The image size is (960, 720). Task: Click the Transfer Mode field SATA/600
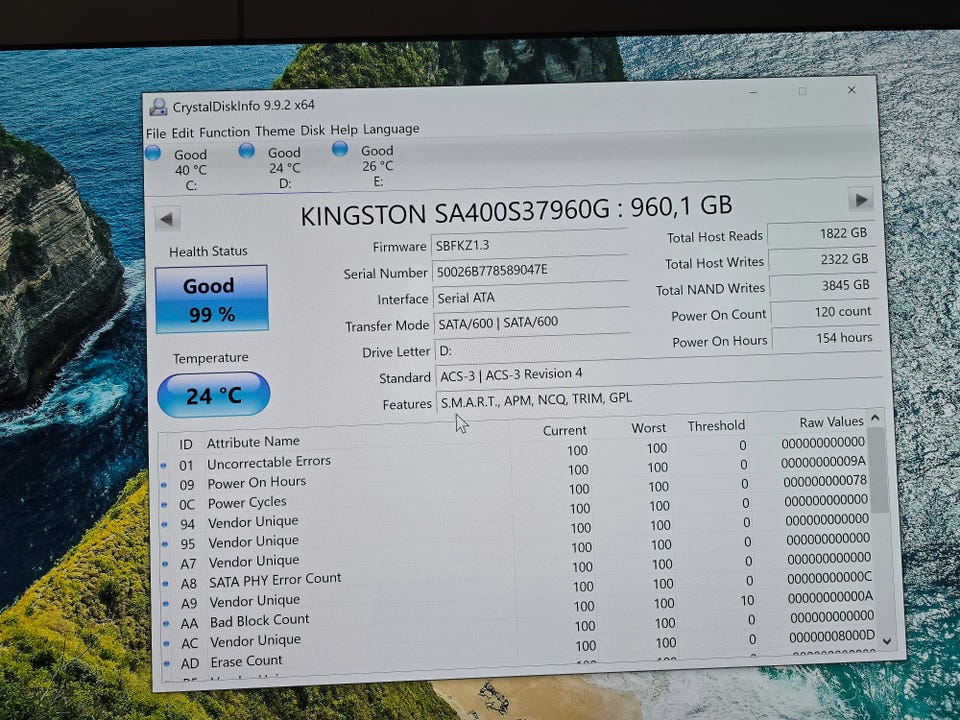coord(532,321)
